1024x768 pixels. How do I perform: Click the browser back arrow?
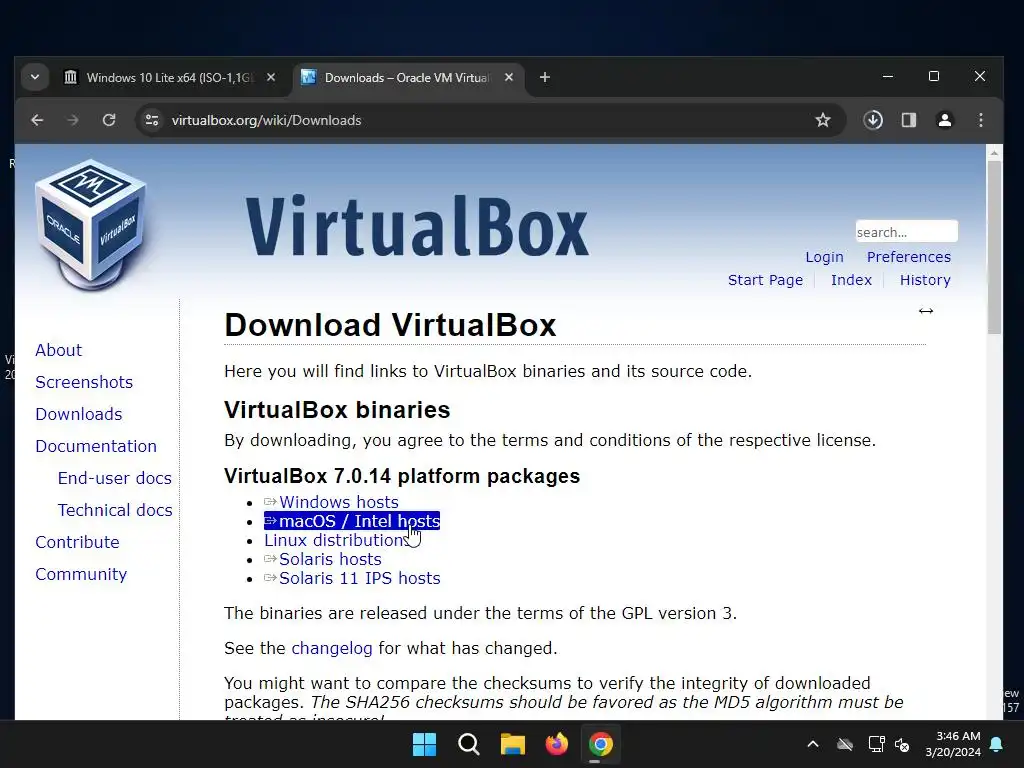(37, 120)
